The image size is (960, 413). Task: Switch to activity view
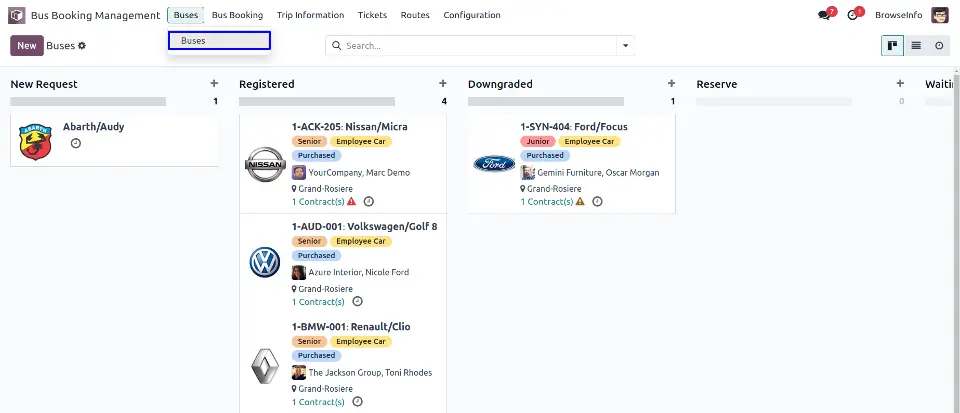[939, 46]
